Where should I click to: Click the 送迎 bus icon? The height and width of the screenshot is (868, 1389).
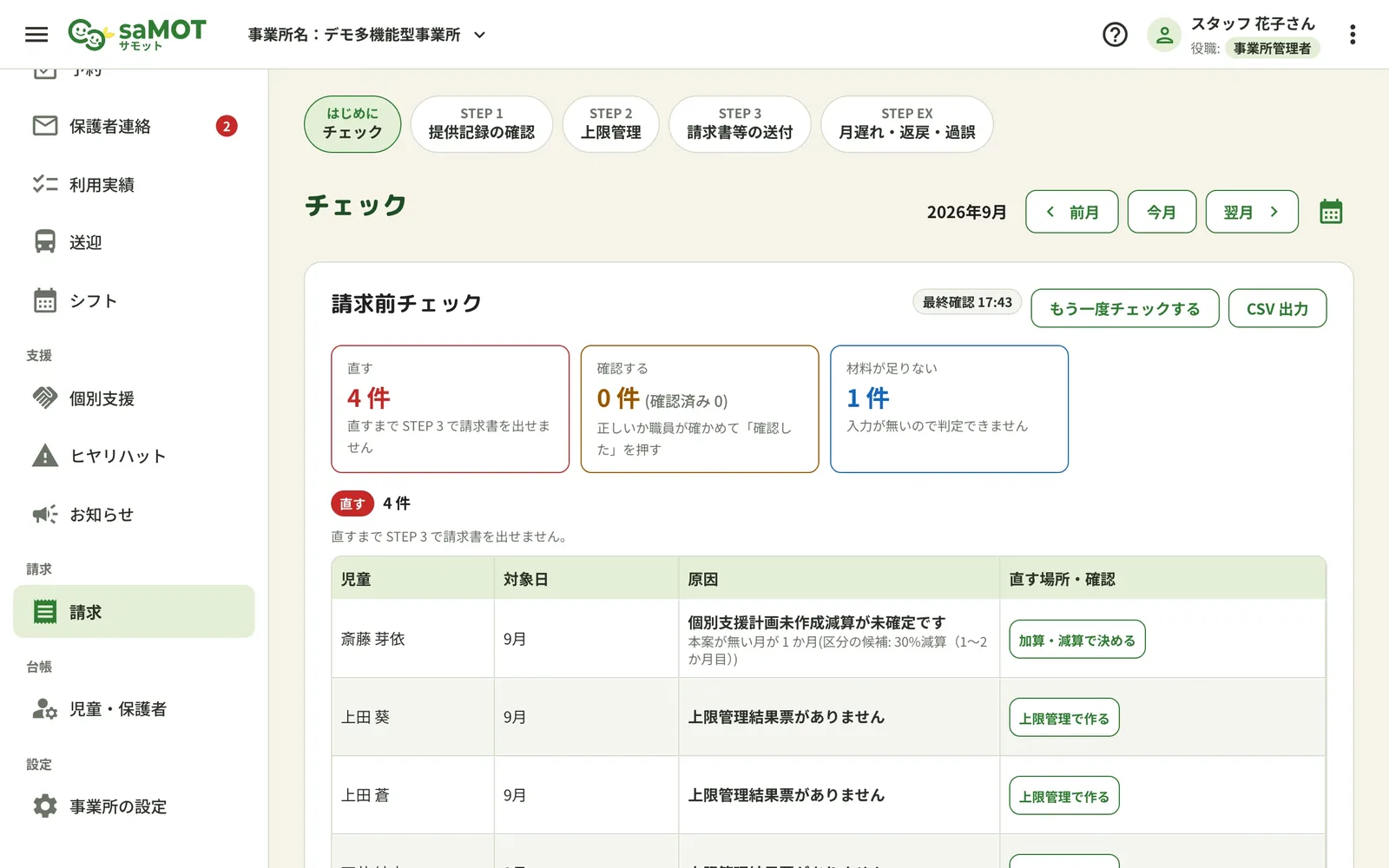pyautogui.click(x=45, y=242)
